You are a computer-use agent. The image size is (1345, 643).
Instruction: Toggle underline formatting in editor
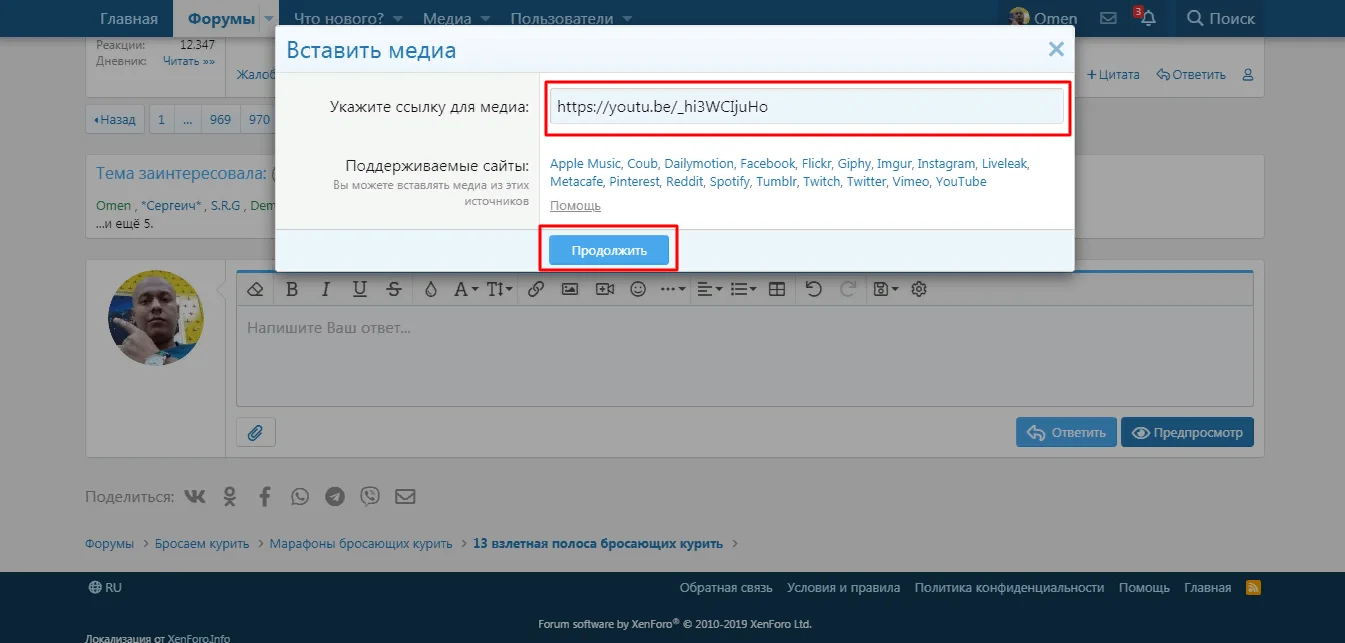click(359, 289)
